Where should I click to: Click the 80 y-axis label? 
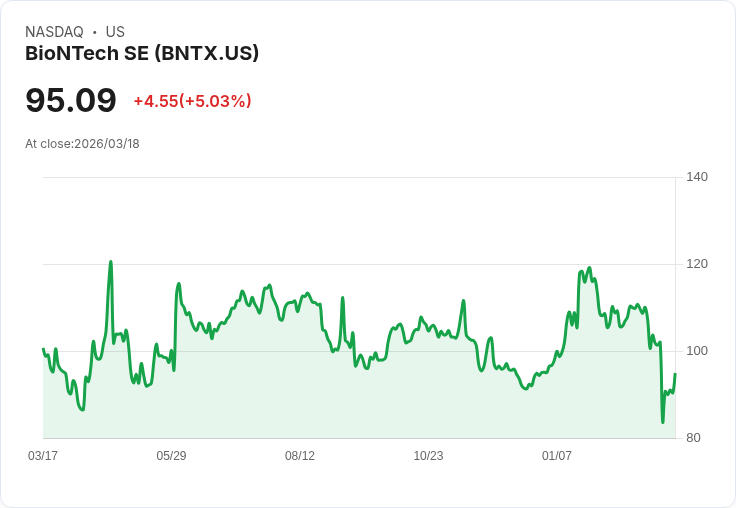click(x=693, y=438)
